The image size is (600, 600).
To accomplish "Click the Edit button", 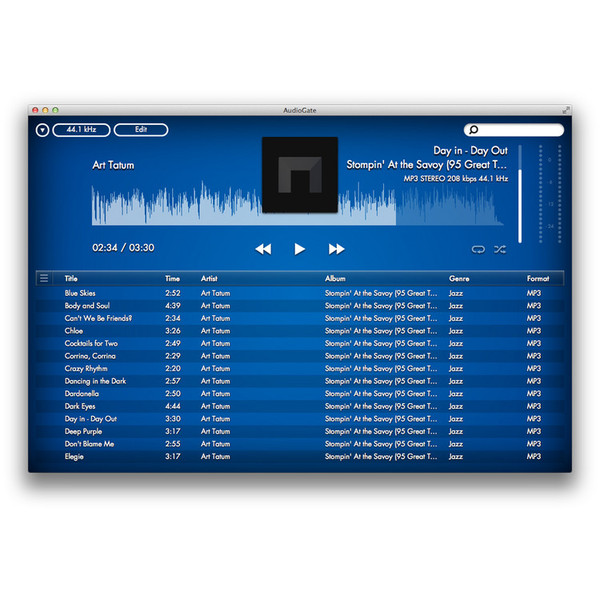I will click(141, 130).
